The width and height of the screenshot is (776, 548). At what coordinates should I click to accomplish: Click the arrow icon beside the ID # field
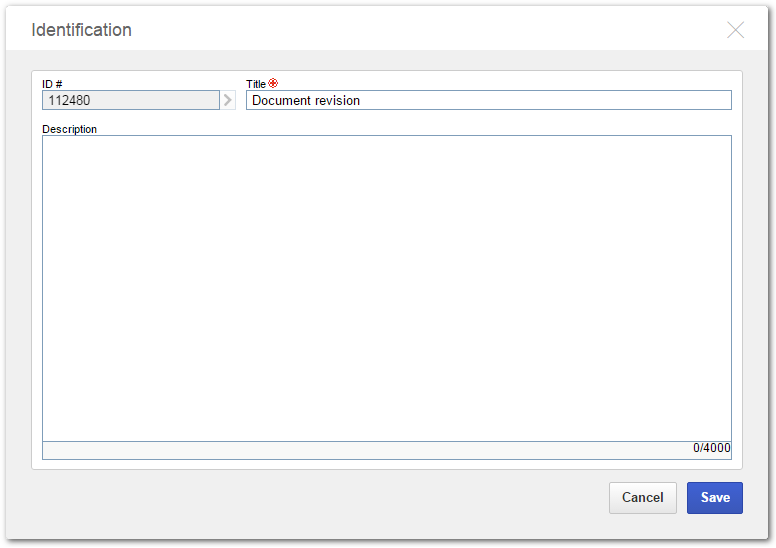point(228,100)
